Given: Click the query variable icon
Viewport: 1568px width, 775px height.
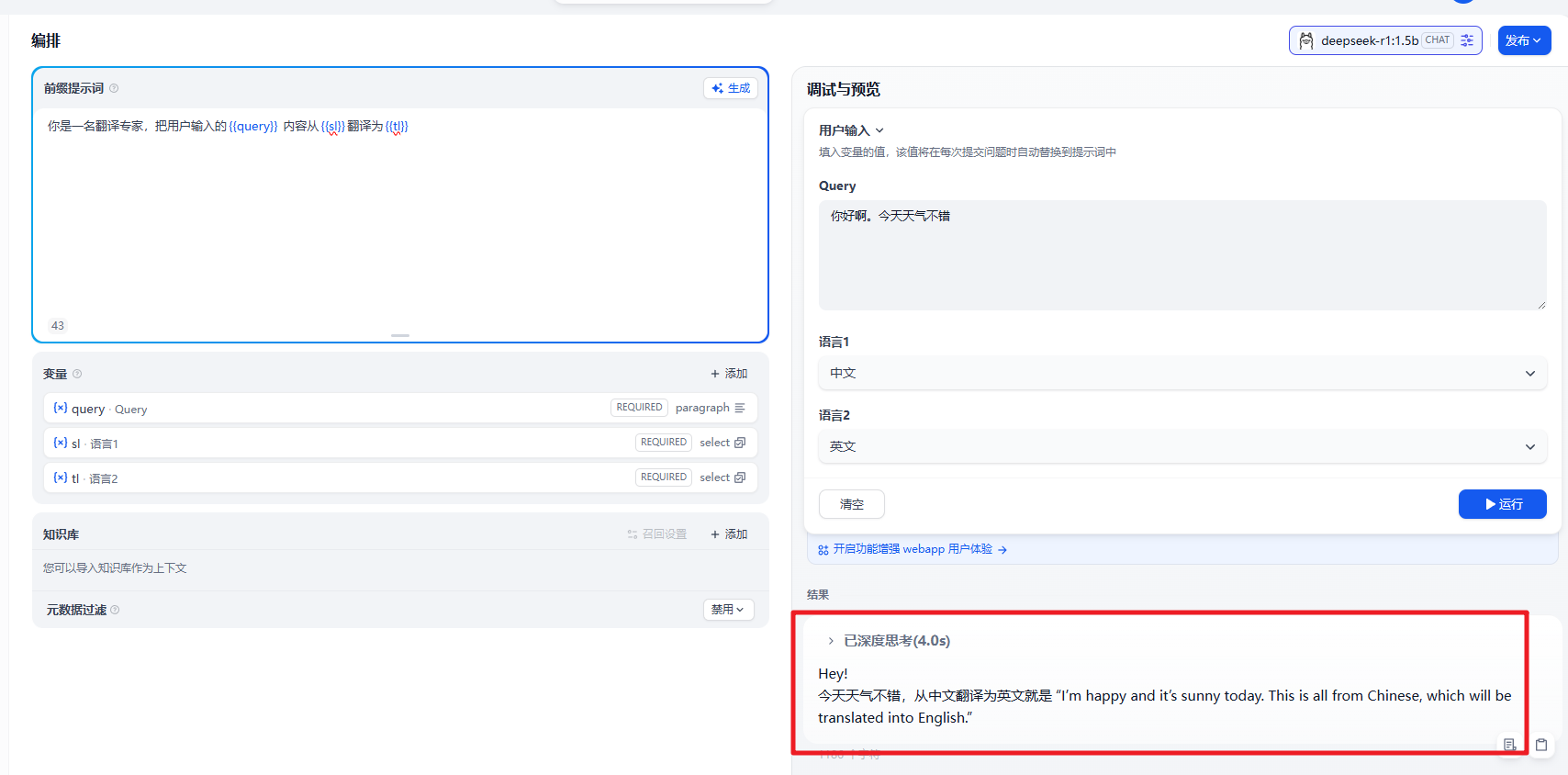Looking at the screenshot, I should [61, 408].
